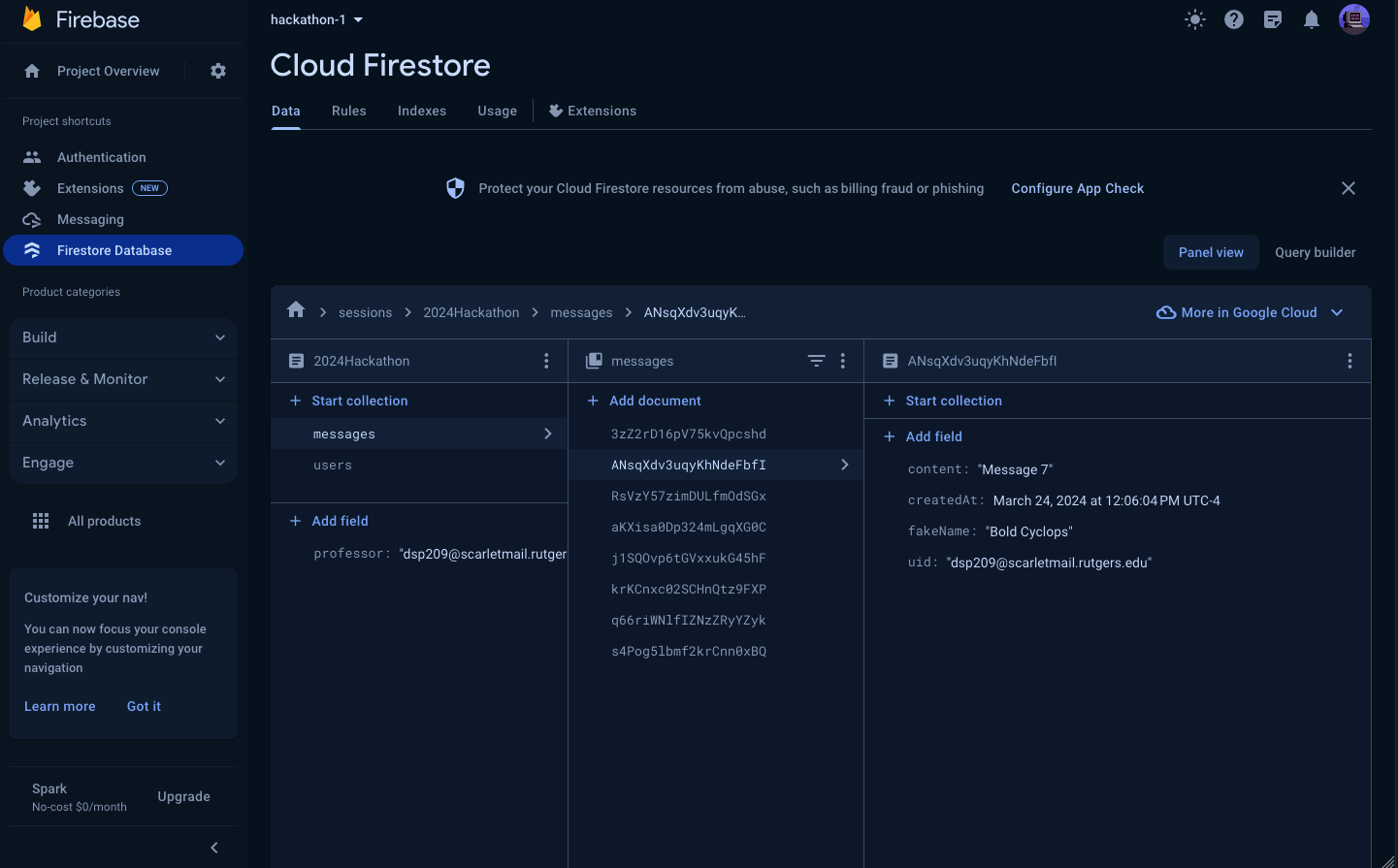Screen dimensions: 1398x868
Task: Open the notifications bell
Action: click(1312, 19)
